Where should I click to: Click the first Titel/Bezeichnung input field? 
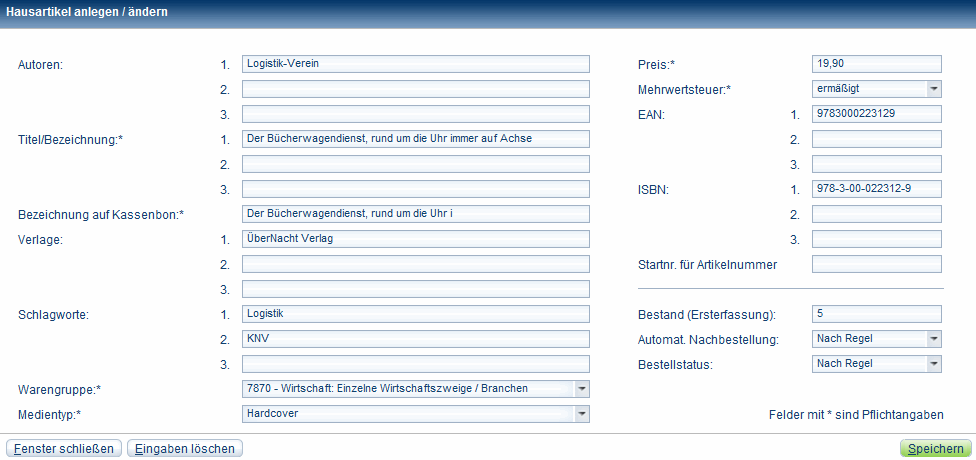pos(416,139)
